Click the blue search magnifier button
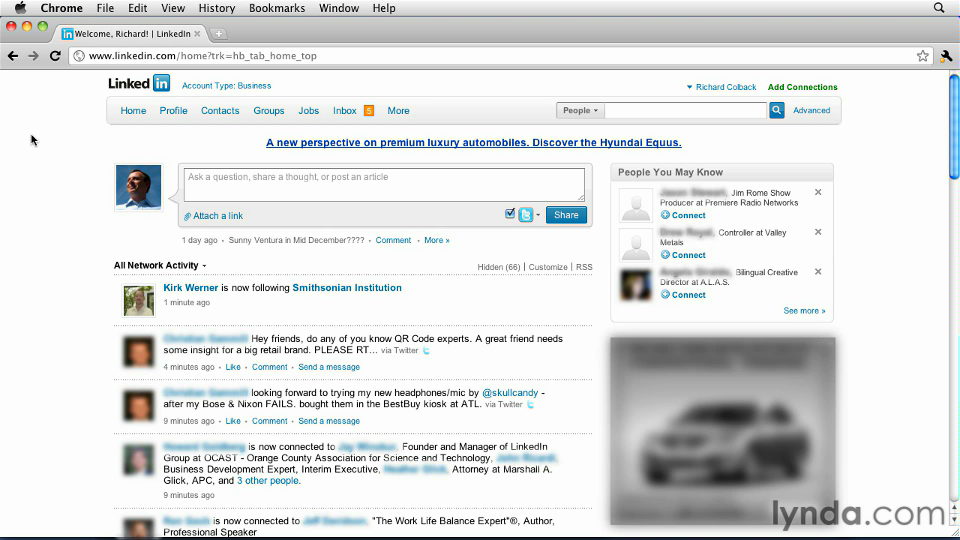This screenshot has height=540, width=960. (776, 110)
